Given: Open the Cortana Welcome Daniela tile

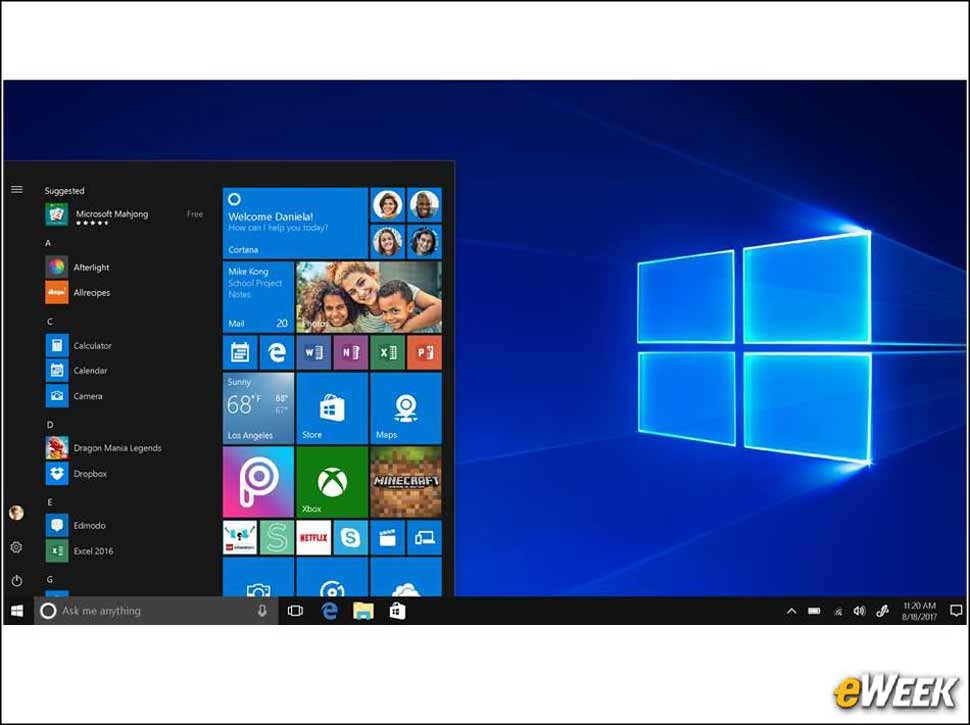Looking at the screenshot, I should 295,223.
